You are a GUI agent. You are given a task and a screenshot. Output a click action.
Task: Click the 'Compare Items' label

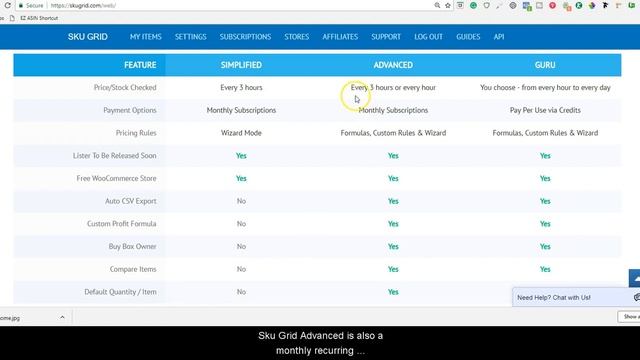point(133,269)
